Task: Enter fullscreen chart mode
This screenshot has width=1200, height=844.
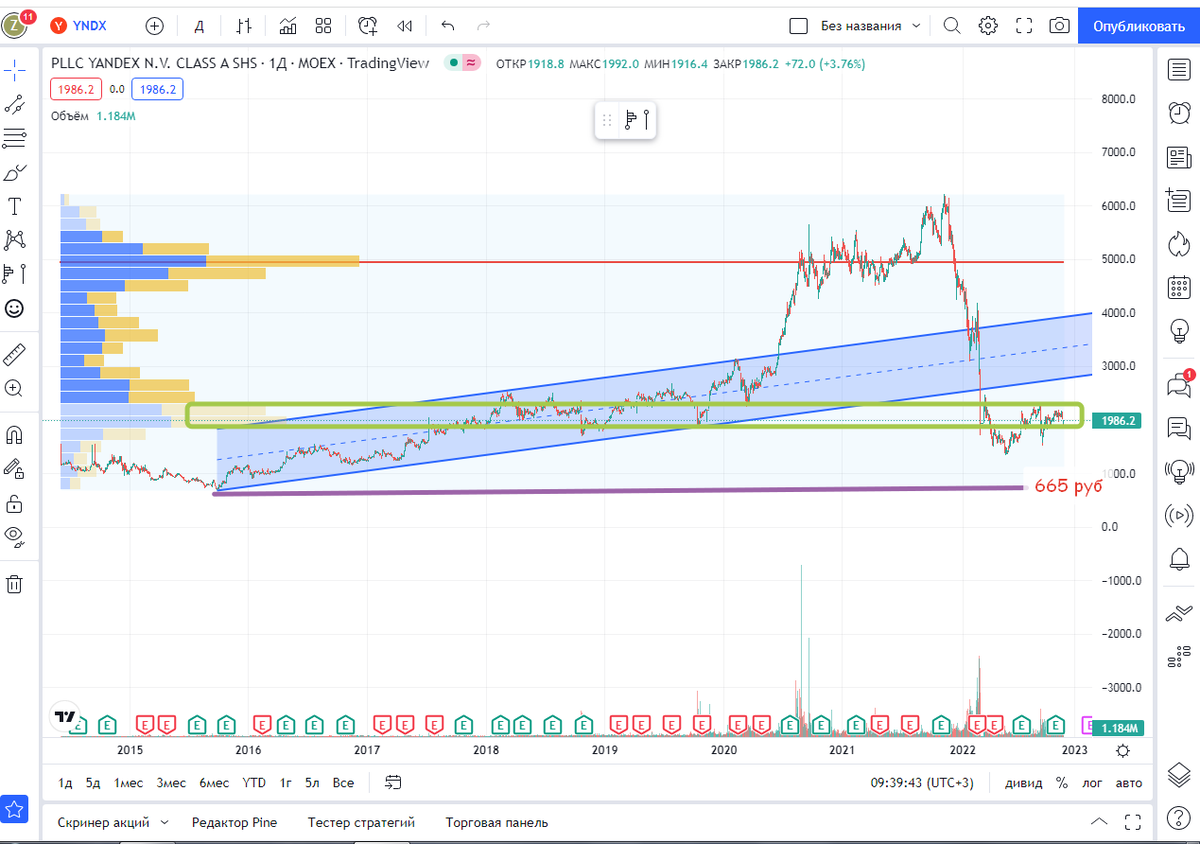Action: point(1024,25)
